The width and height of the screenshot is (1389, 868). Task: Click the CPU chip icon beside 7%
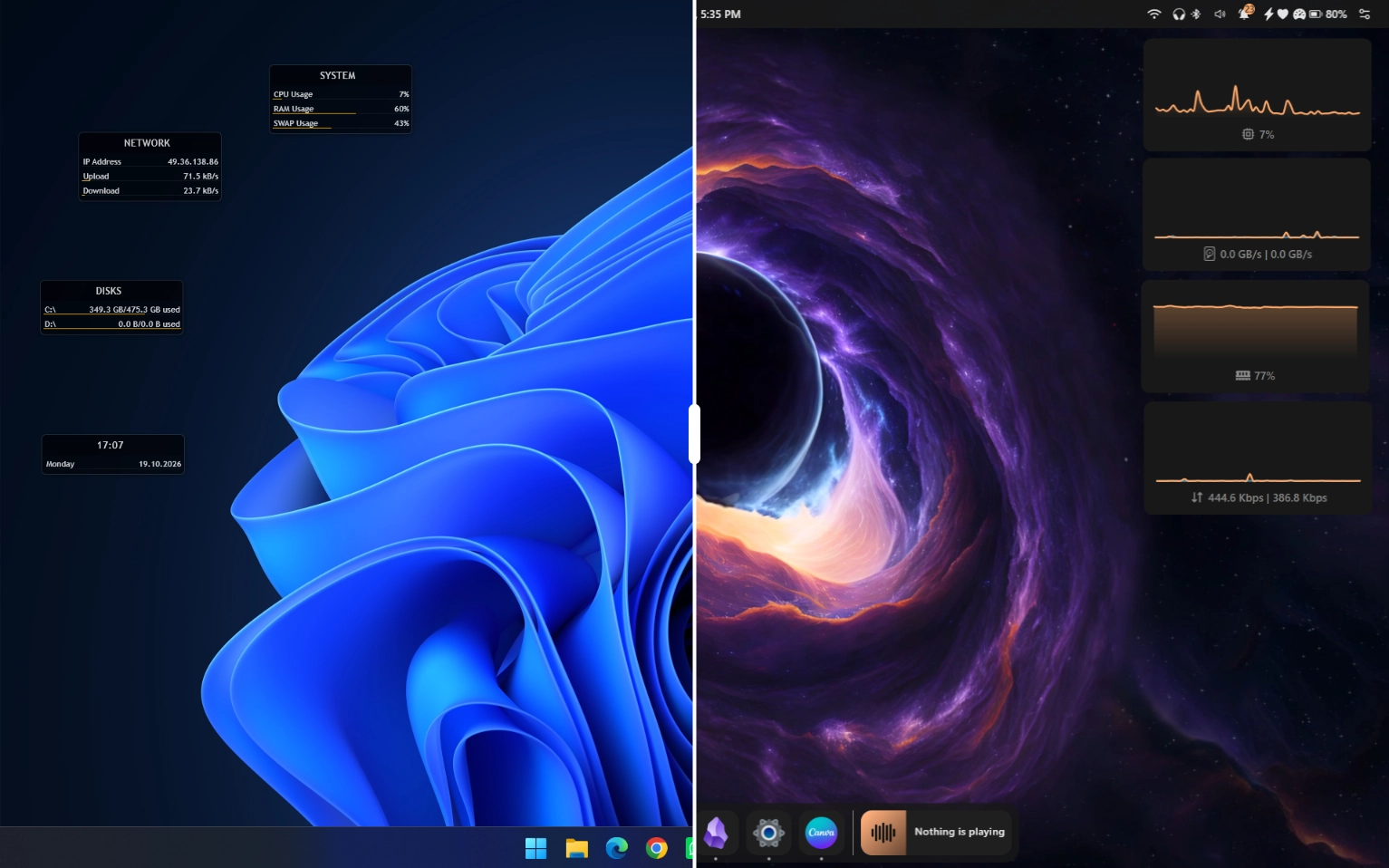point(1248,134)
